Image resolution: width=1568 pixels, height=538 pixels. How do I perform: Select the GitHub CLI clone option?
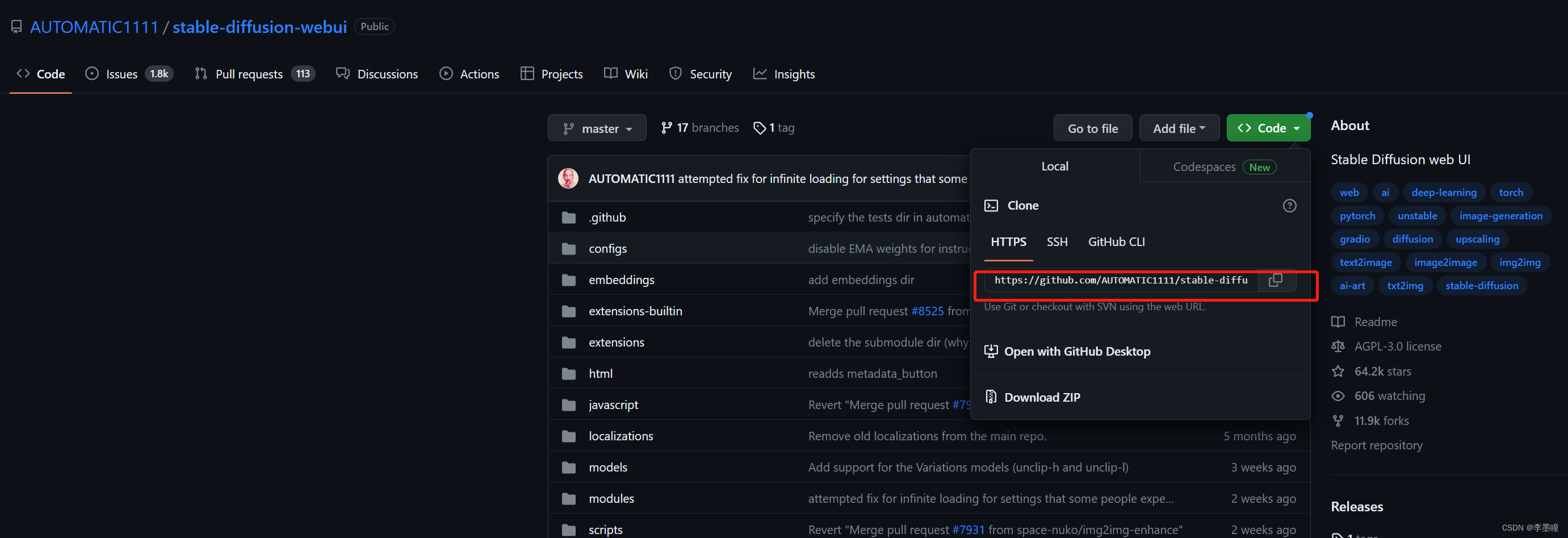pyautogui.click(x=1116, y=242)
